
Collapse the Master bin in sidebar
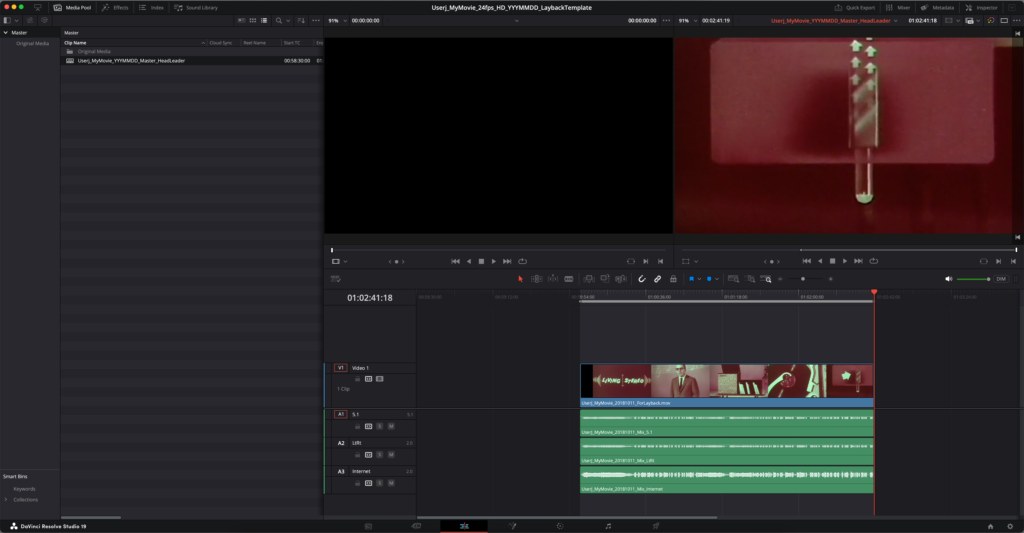(6, 33)
